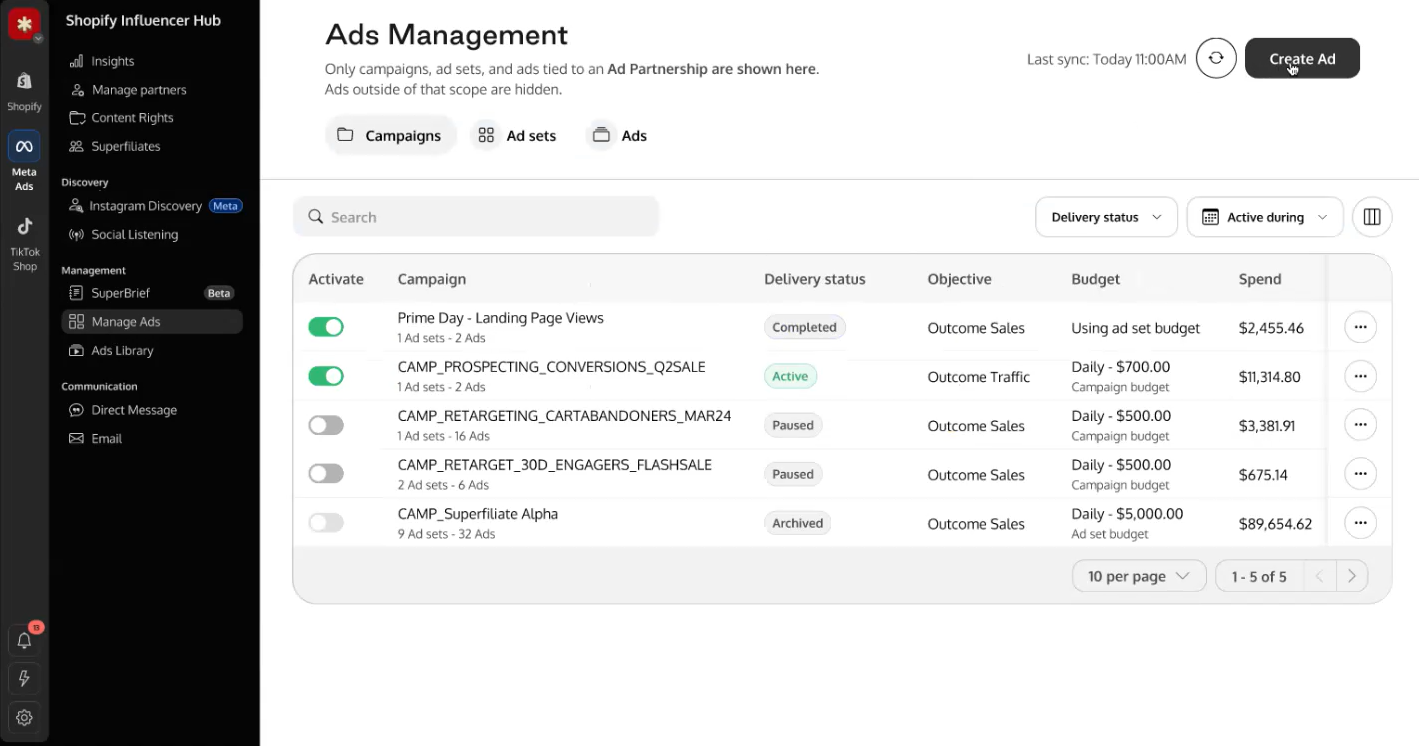Open more options for CAMP_Superfiliate Alpha row

tap(1360, 523)
